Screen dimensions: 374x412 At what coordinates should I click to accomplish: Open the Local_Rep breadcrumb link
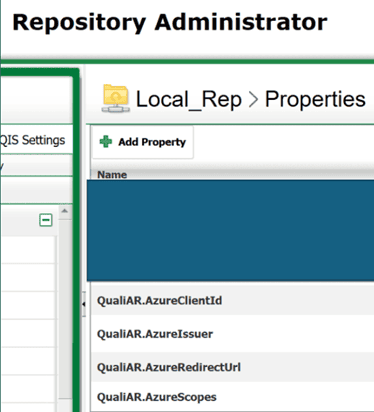tap(189, 99)
